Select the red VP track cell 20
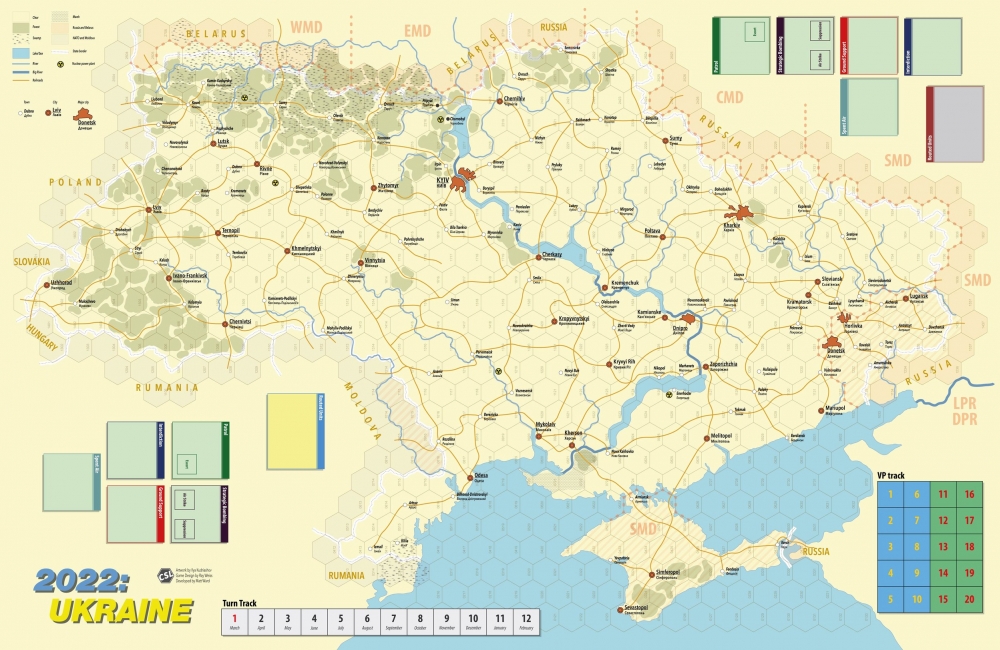This screenshot has height=650, width=1000. coord(970,598)
